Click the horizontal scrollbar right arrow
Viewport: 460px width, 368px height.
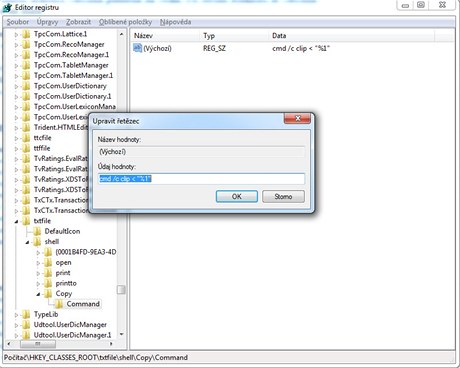pyautogui.click(x=111, y=343)
